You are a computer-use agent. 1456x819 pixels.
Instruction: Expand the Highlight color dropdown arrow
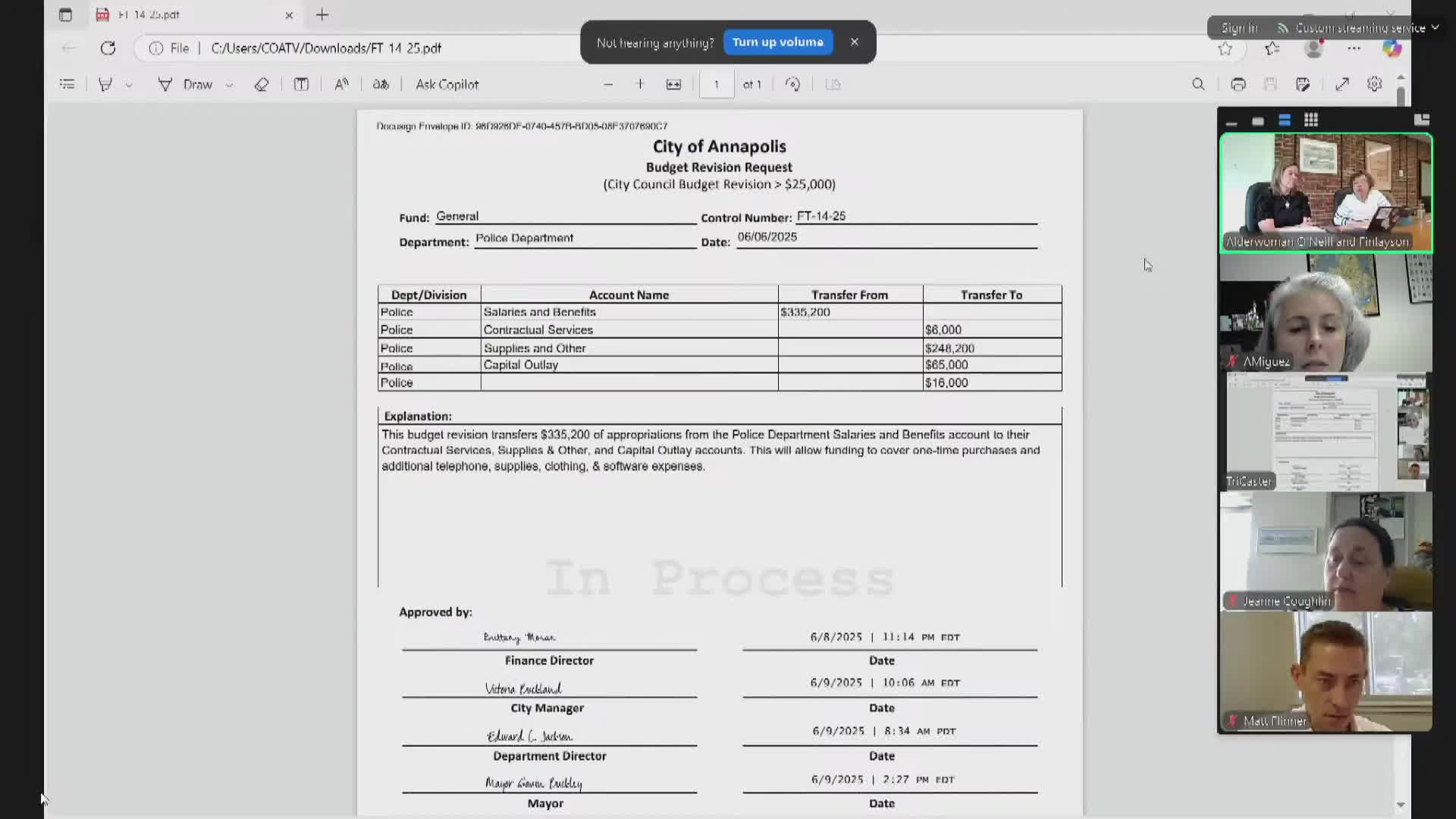point(129,85)
